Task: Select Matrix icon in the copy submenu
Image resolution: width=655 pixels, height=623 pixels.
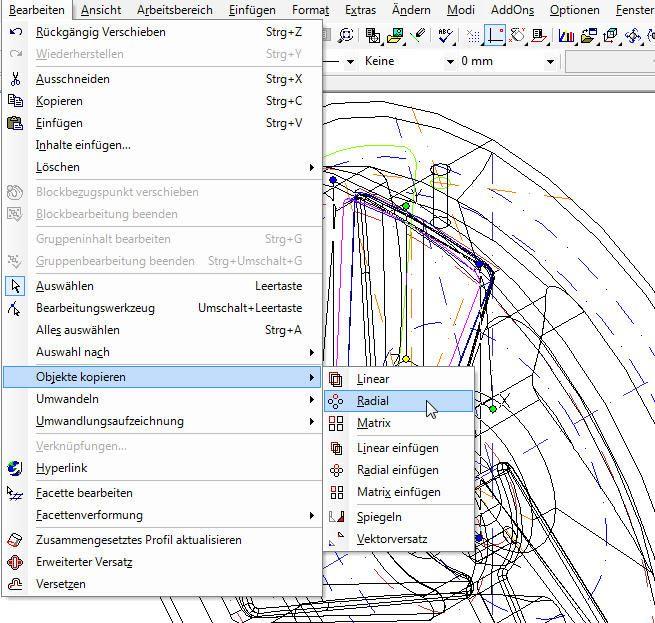Action: (336, 423)
